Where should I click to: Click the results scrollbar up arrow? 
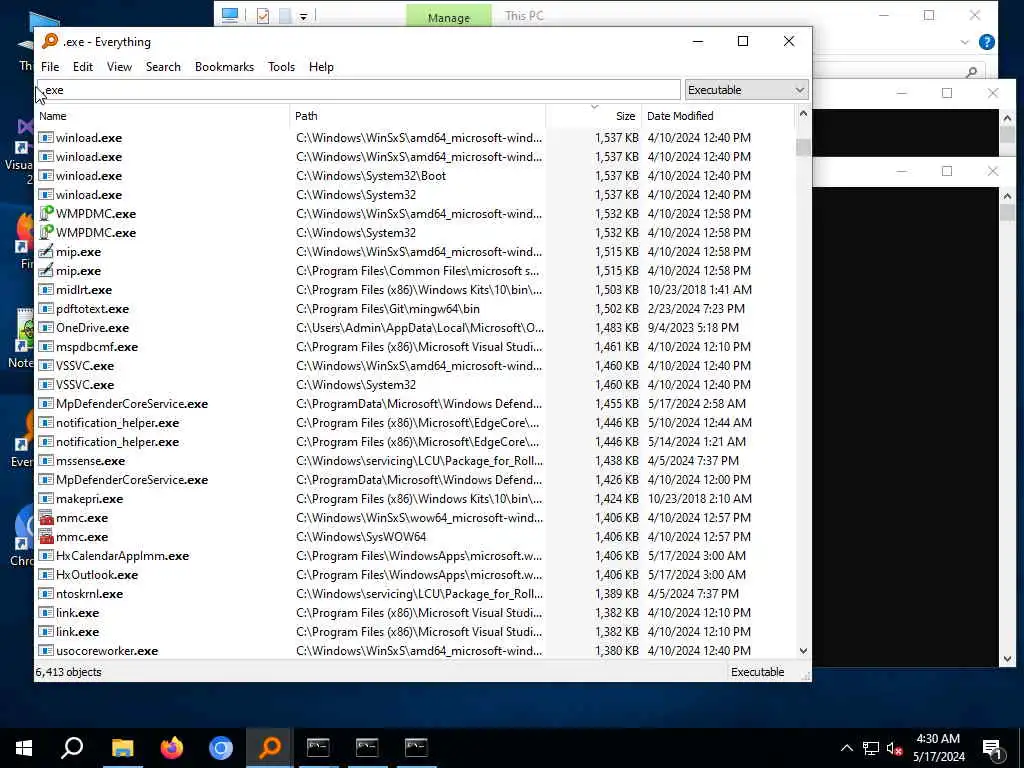tap(803, 114)
